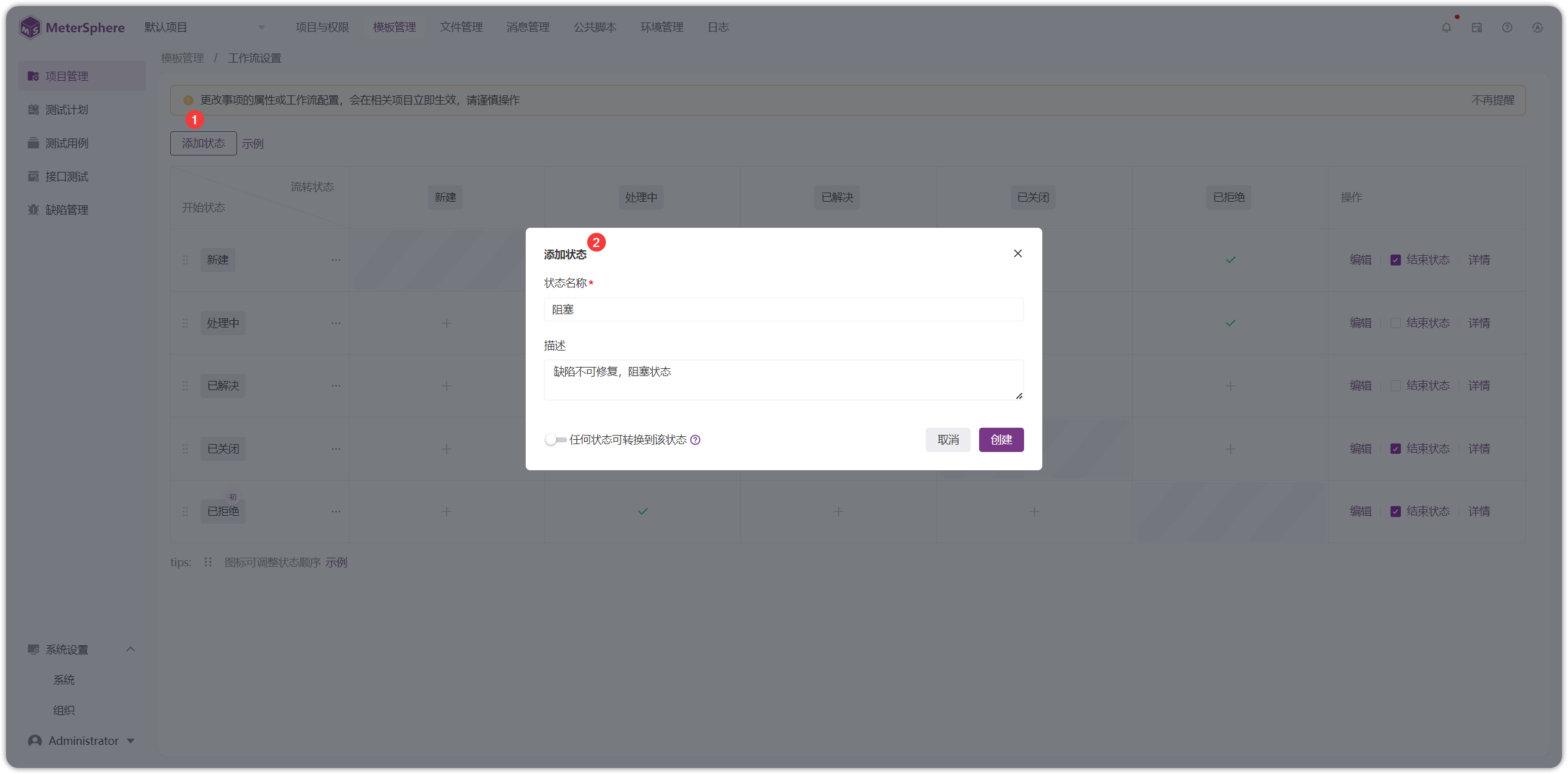Image resolution: width=1568 pixels, height=774 pixels.
Task: Uncheck 结束状态 for 已拒绝 row
Action: (x=1396, y=512)
